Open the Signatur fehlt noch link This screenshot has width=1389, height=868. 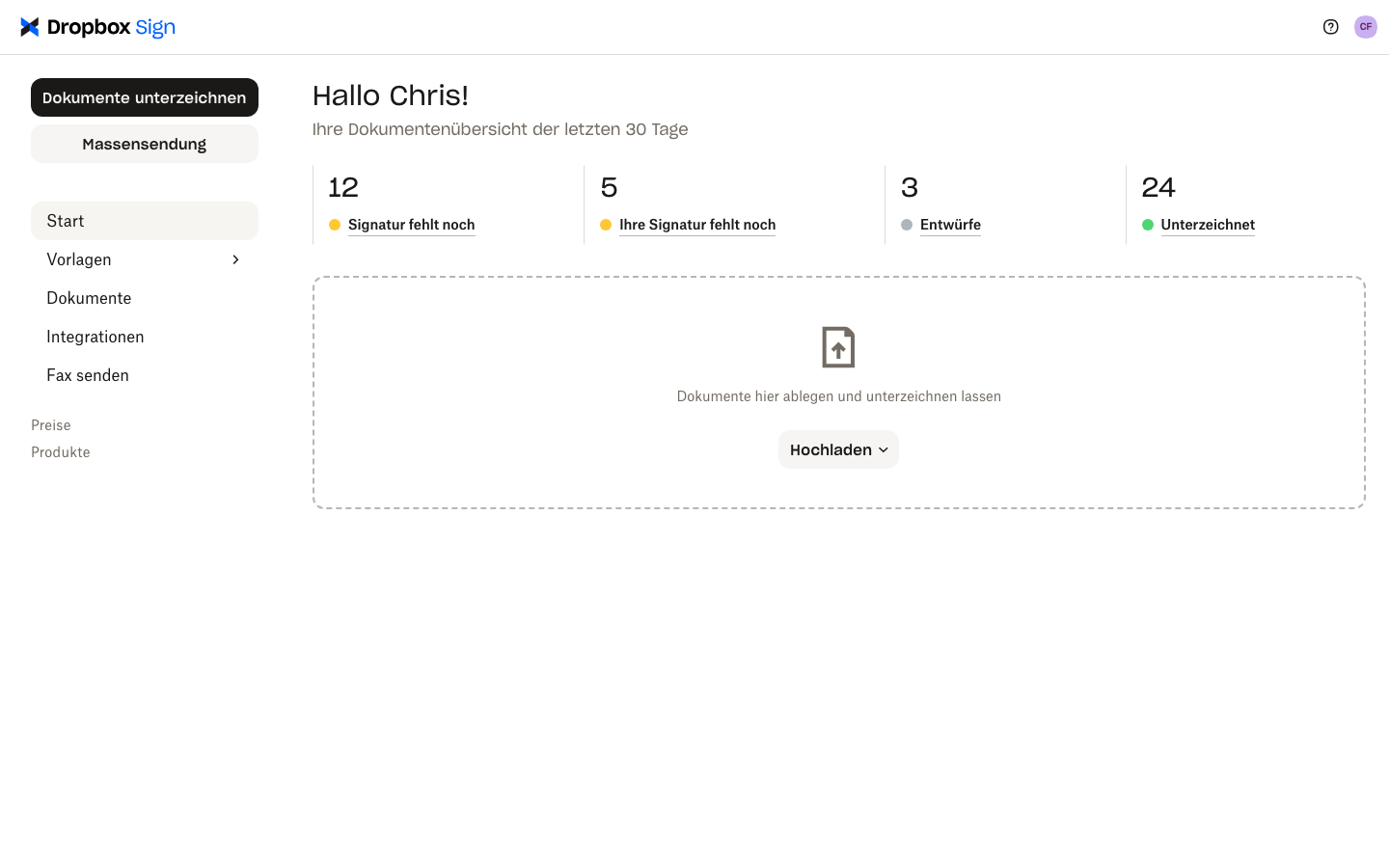411,225
